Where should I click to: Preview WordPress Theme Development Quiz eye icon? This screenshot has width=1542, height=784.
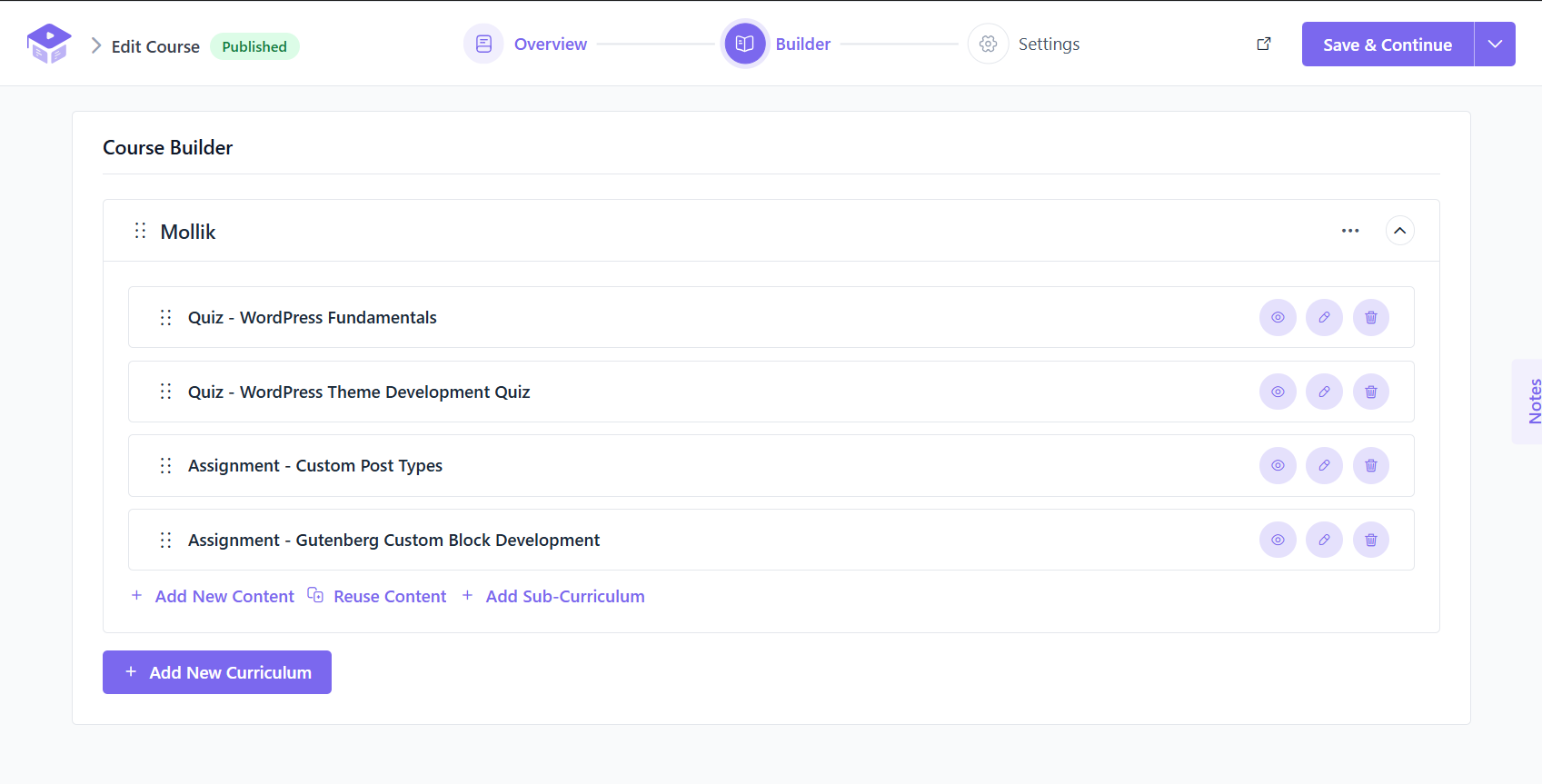click(1278, 392)
